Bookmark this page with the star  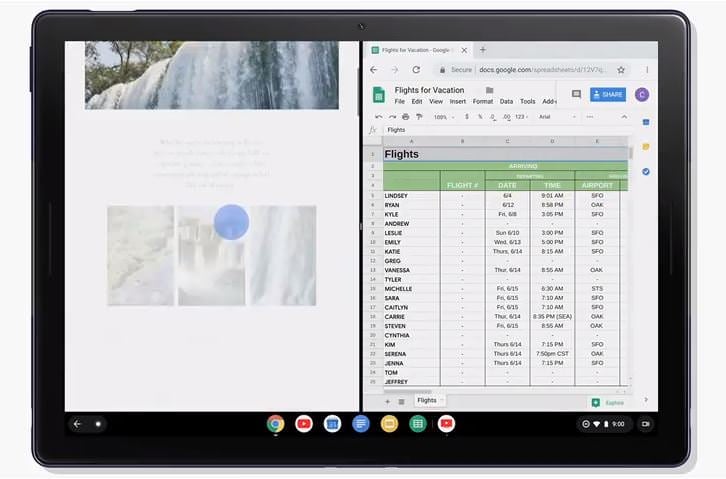(621, 70)
